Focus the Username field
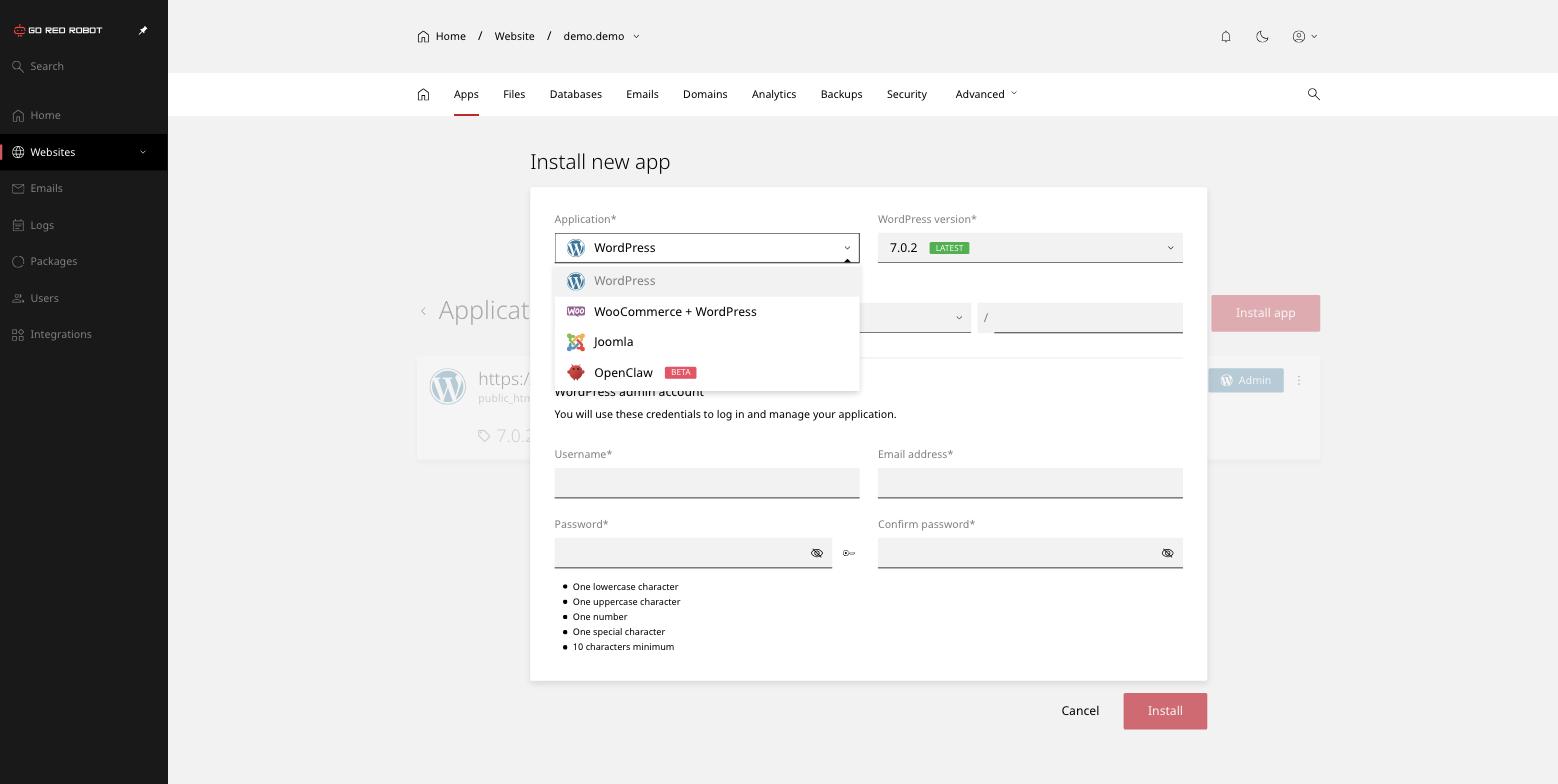 [x=707, y=483]
